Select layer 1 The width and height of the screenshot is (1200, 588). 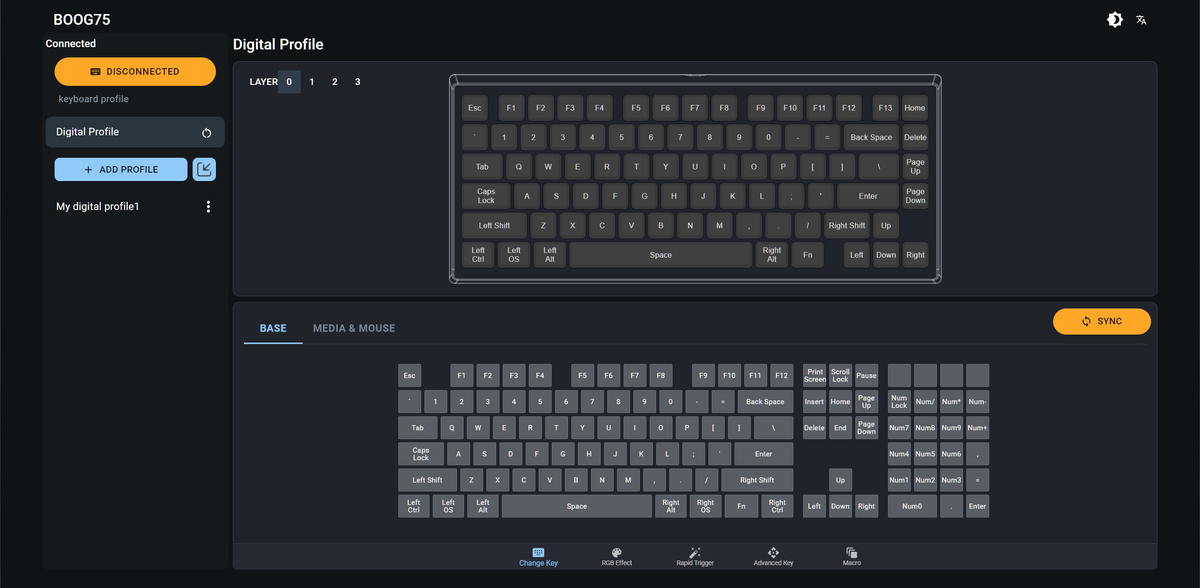[312, 82]
